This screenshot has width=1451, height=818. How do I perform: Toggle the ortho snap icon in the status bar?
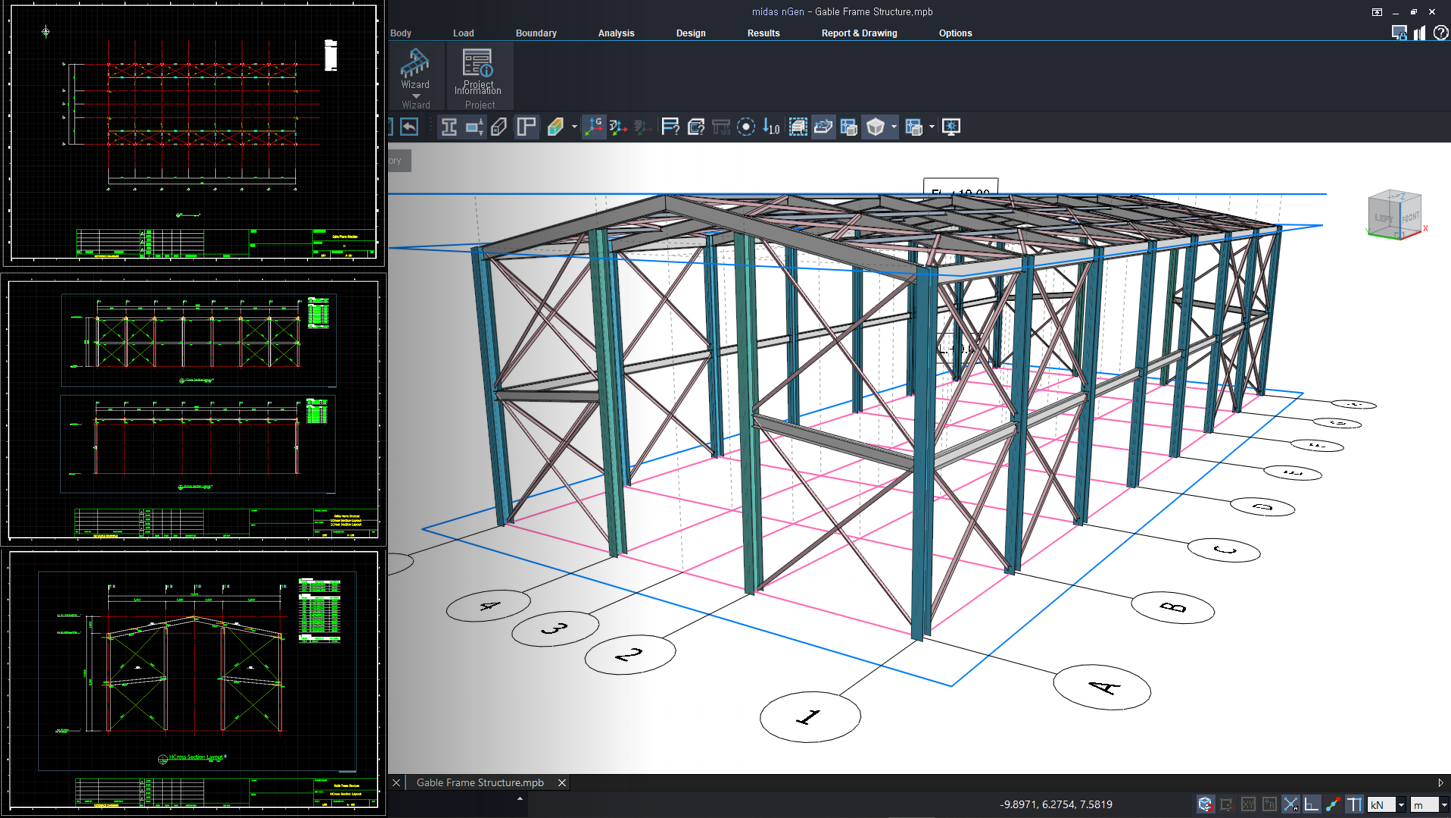point(1311,803)
